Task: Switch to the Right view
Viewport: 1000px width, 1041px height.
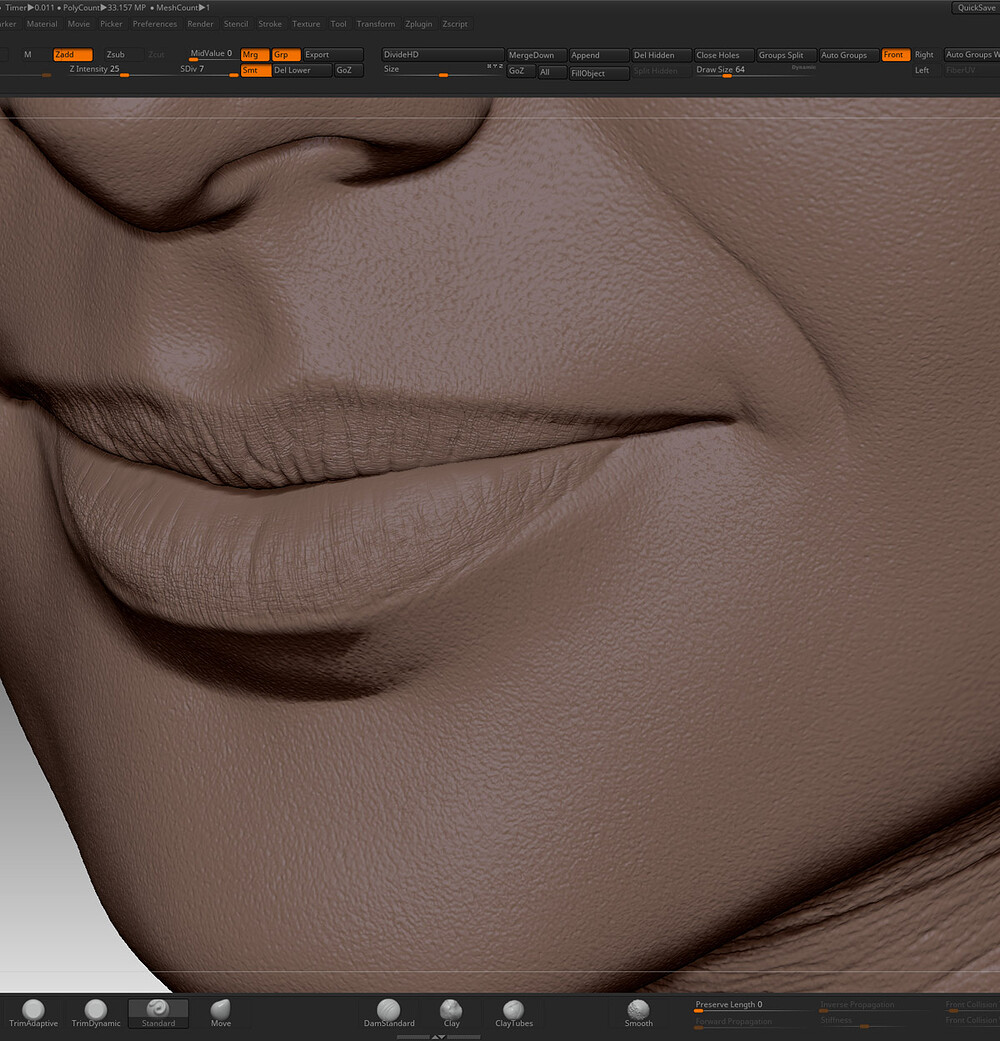Action: 924,55
